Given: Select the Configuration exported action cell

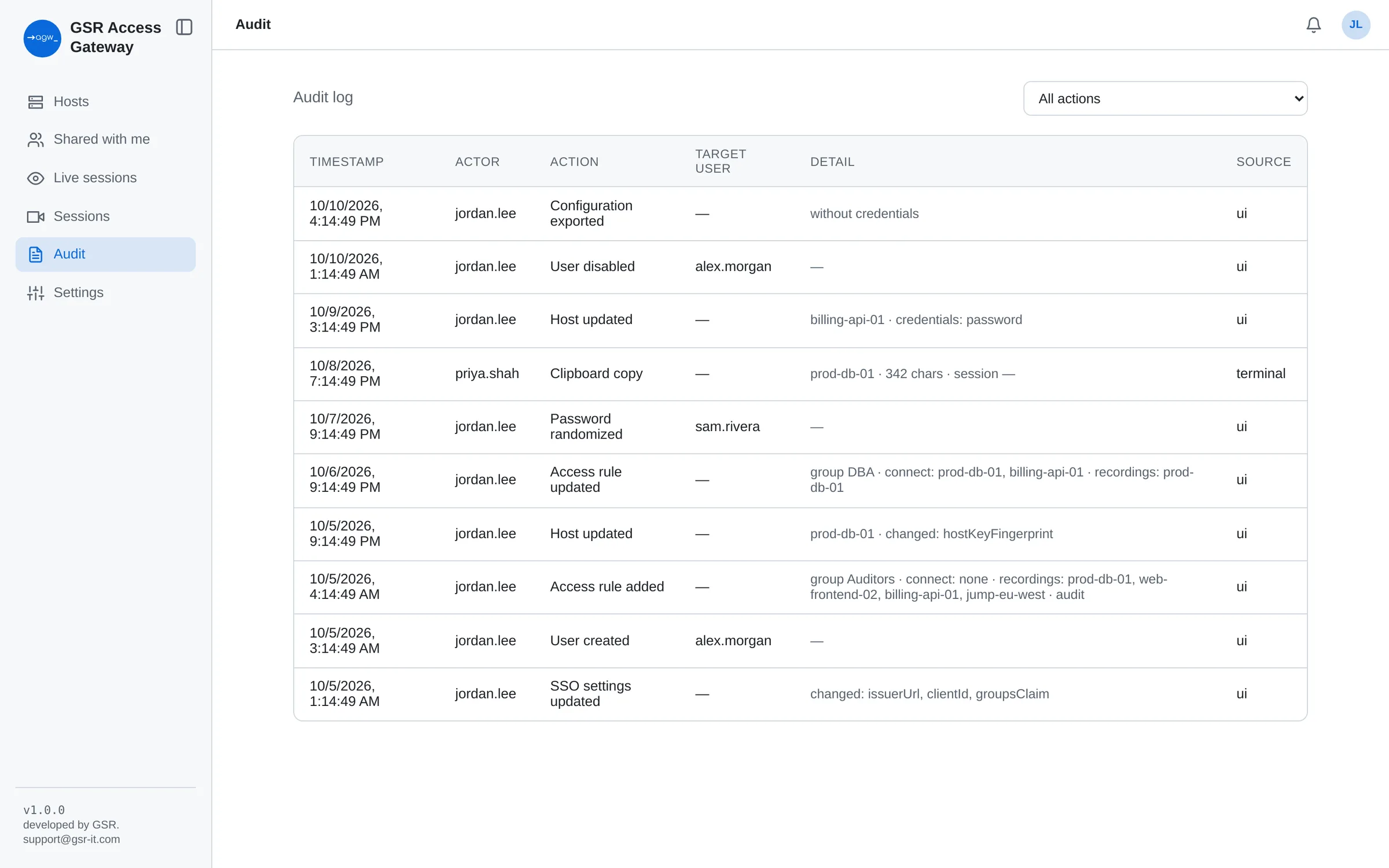Looking at the screenshot, I should [x=591, y=214].
